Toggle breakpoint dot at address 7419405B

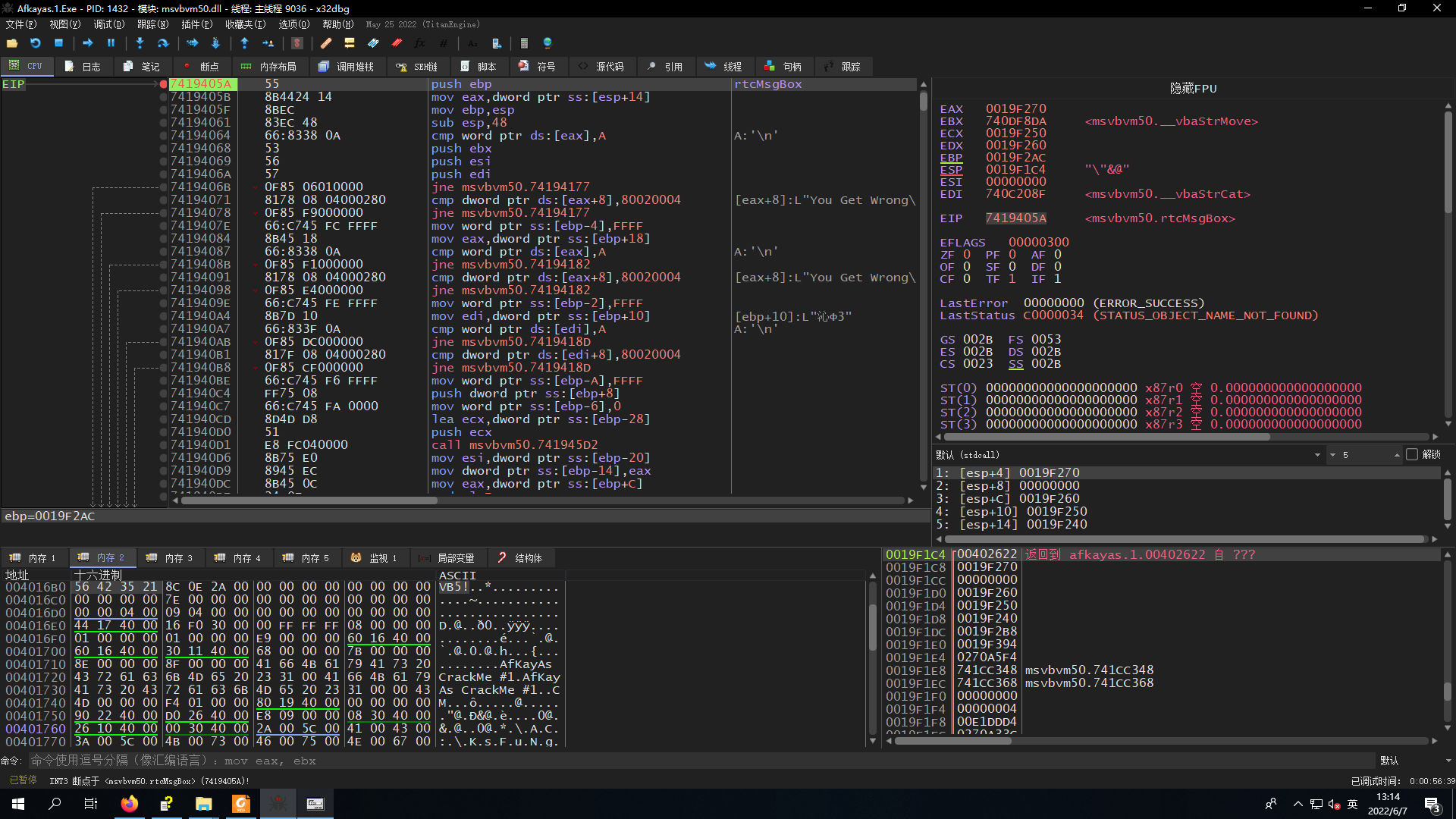click(x=163, y=97)
